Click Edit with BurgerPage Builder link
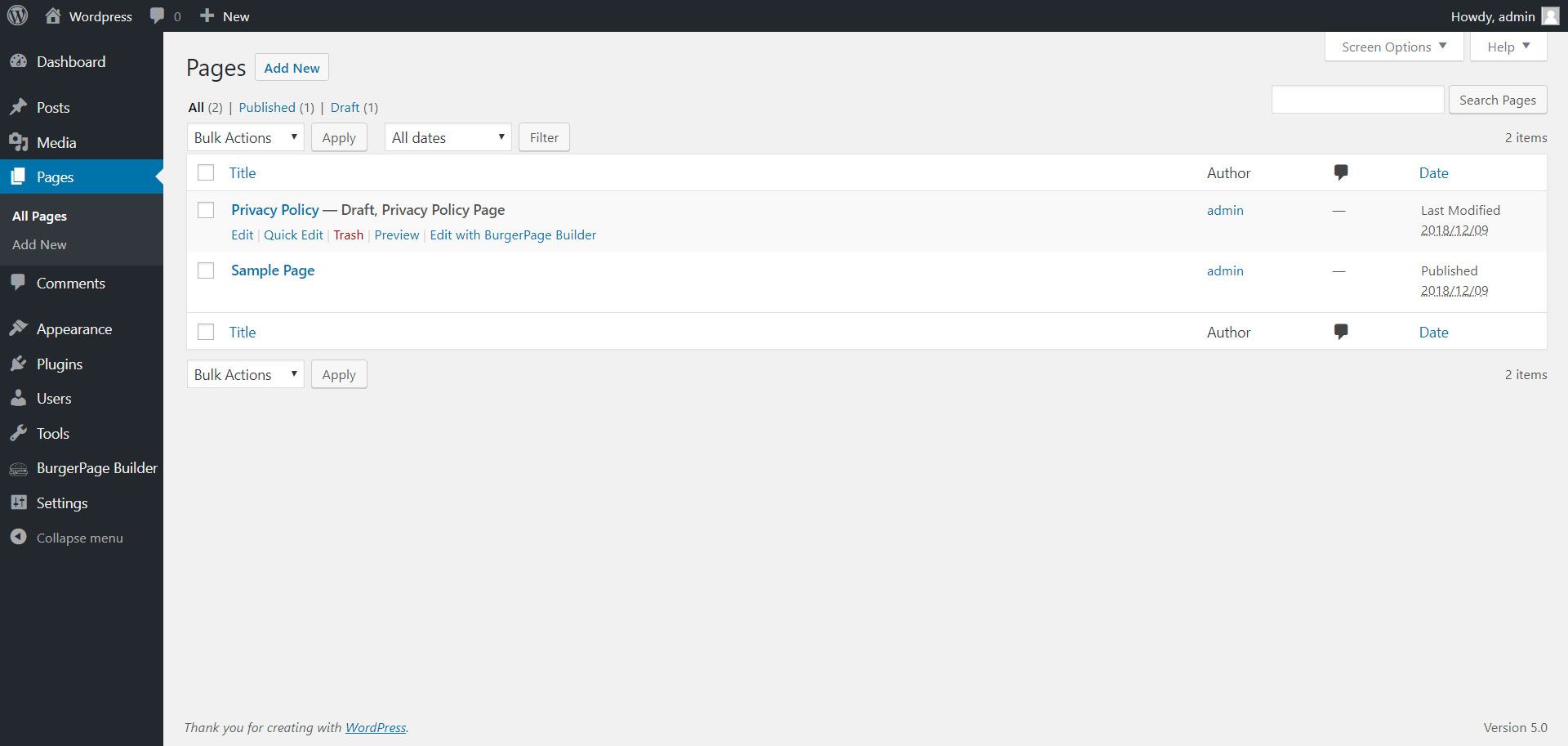This screenshot has width=1568, height=746. point(513,235)
